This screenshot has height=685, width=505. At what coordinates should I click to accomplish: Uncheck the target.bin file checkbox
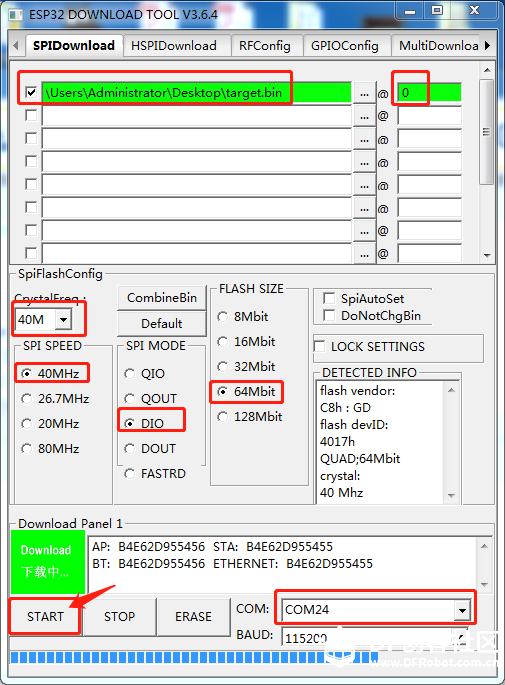coord(31,93)
